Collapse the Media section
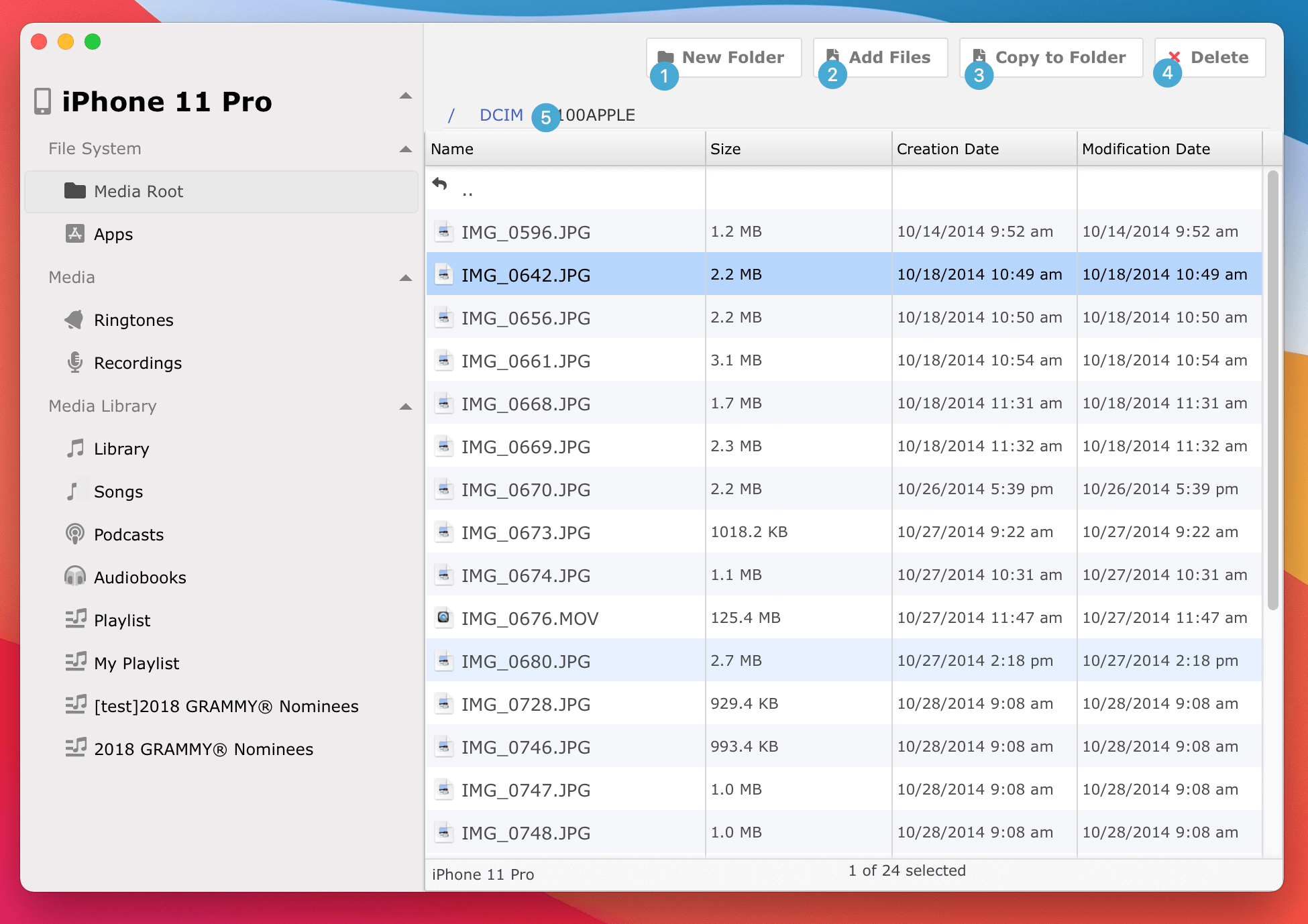The width and height of the screenshot is (1308, 924). coord(405,278)
